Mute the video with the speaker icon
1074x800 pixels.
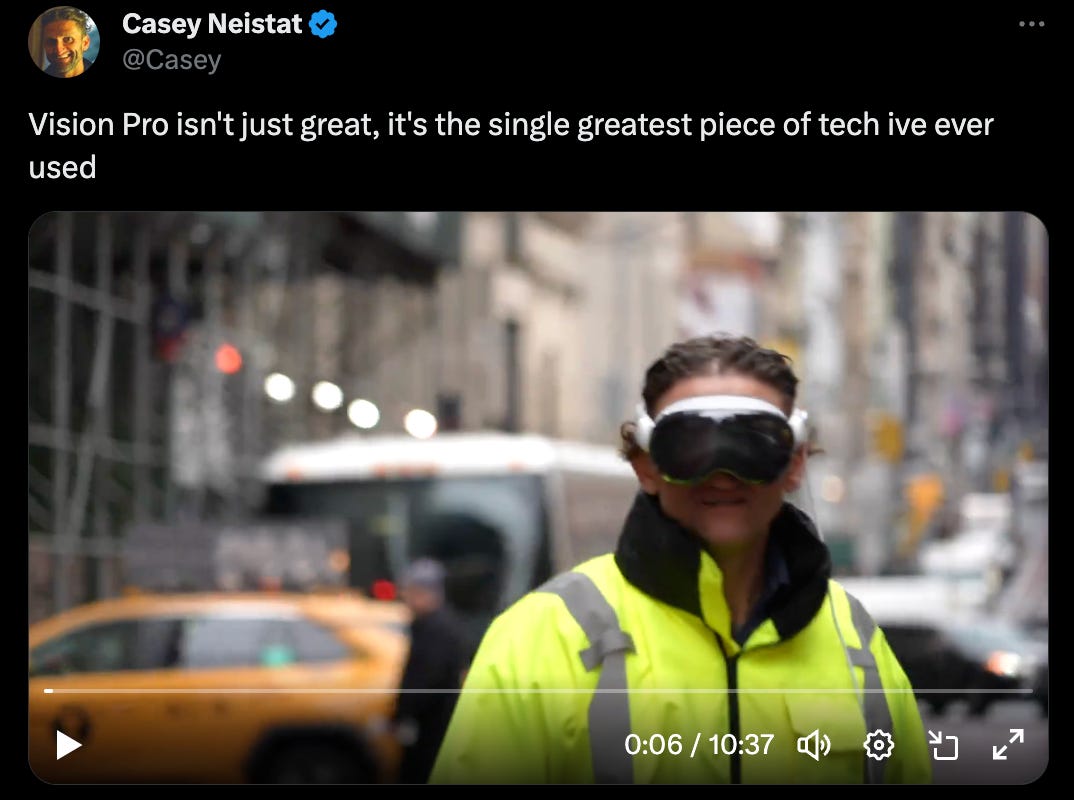pyautogui.click(x=814, y=745)
